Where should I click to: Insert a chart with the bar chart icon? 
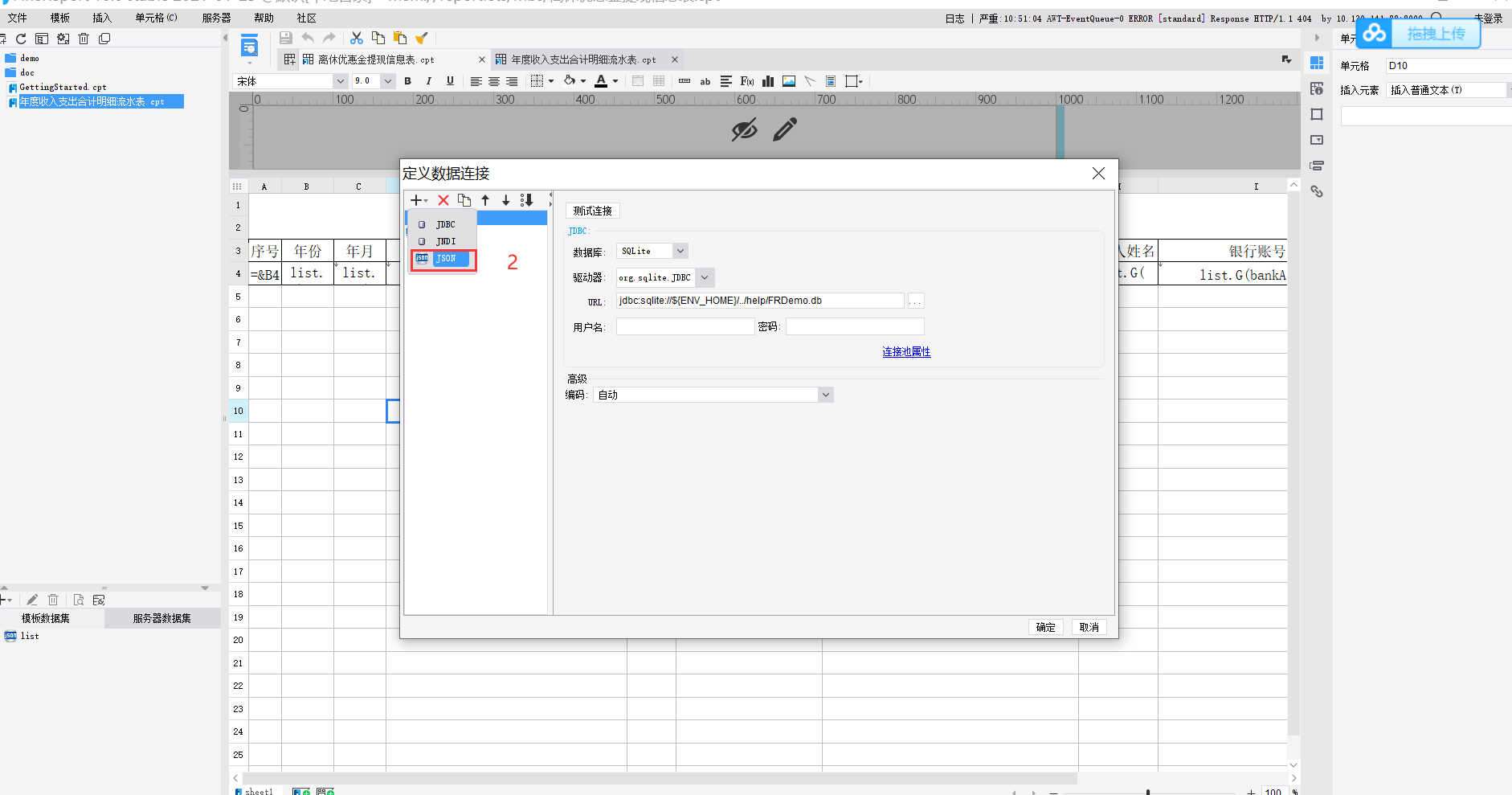[x=768, y=81]
